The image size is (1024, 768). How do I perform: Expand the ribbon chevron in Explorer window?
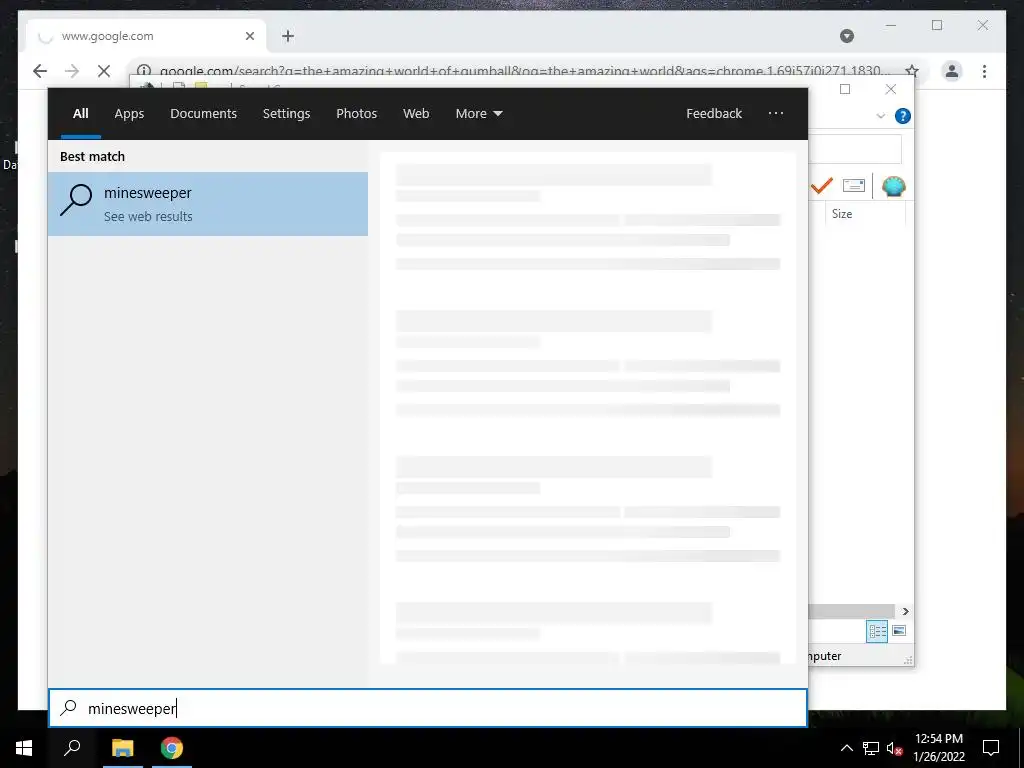point(880,116)
